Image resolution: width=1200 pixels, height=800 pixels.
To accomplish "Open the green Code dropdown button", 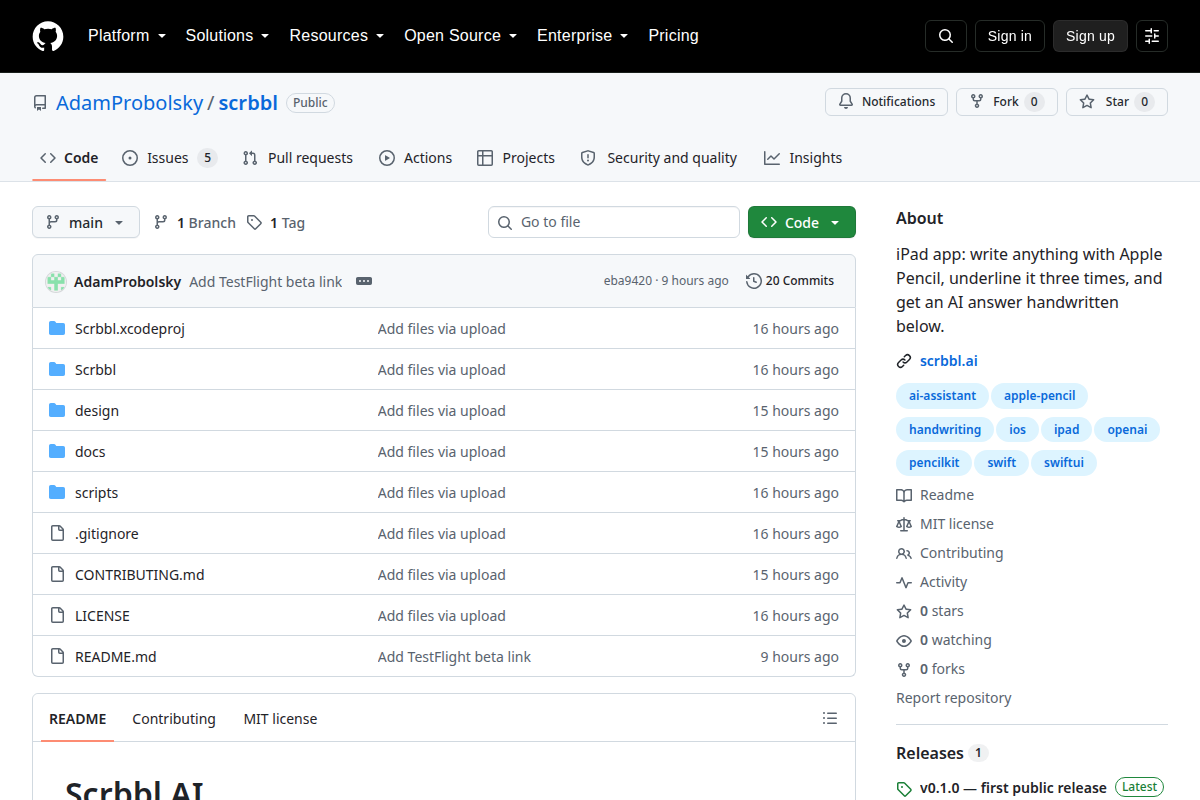I will coord(802,222).
